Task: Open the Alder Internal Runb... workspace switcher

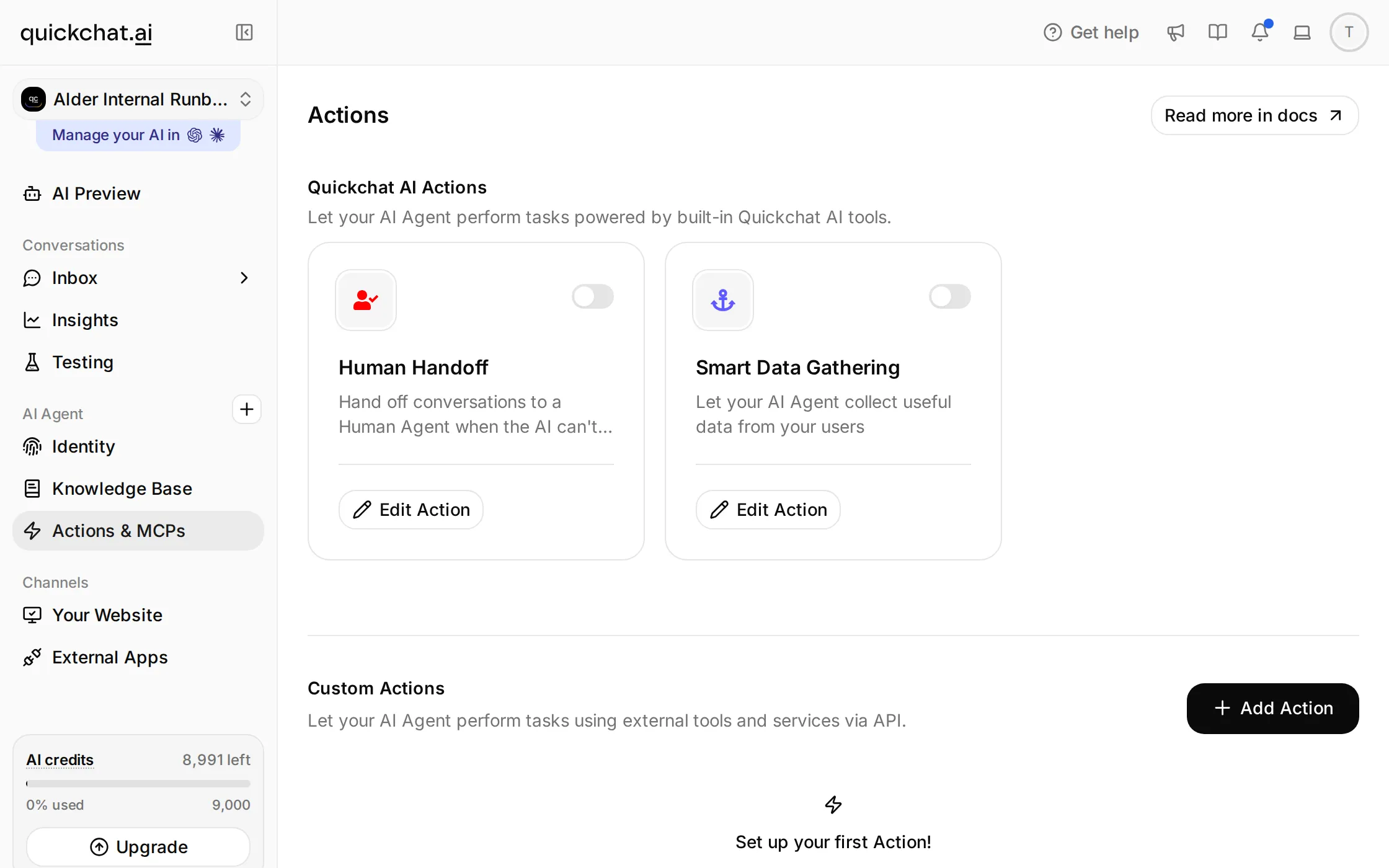Action: click(x=138, y=99)
